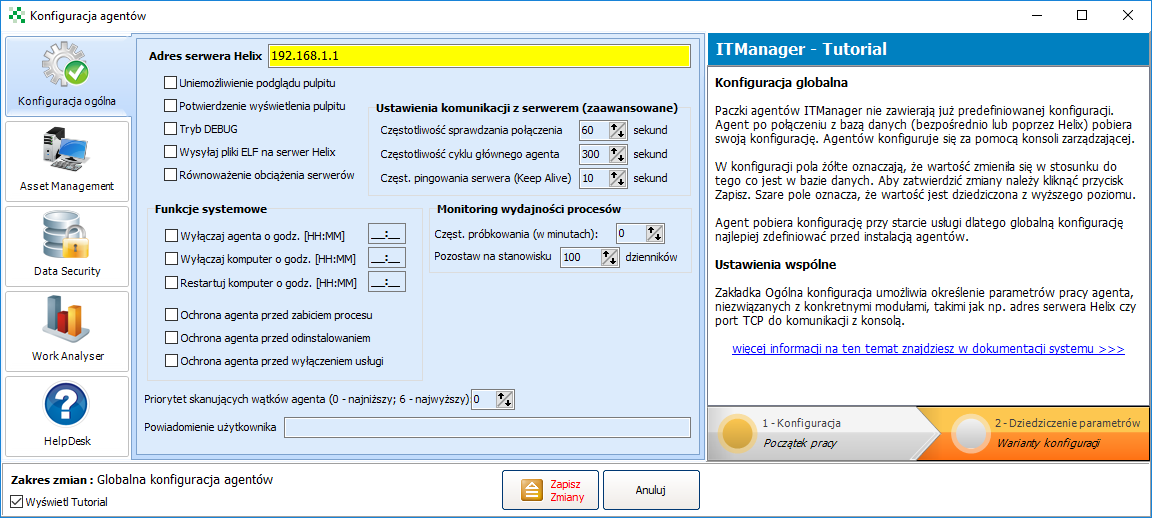Image resolution: width=1152 pixels, height=518 pixels.
Task: Click the Adres serwera Helix field
Action: (479, 56)
